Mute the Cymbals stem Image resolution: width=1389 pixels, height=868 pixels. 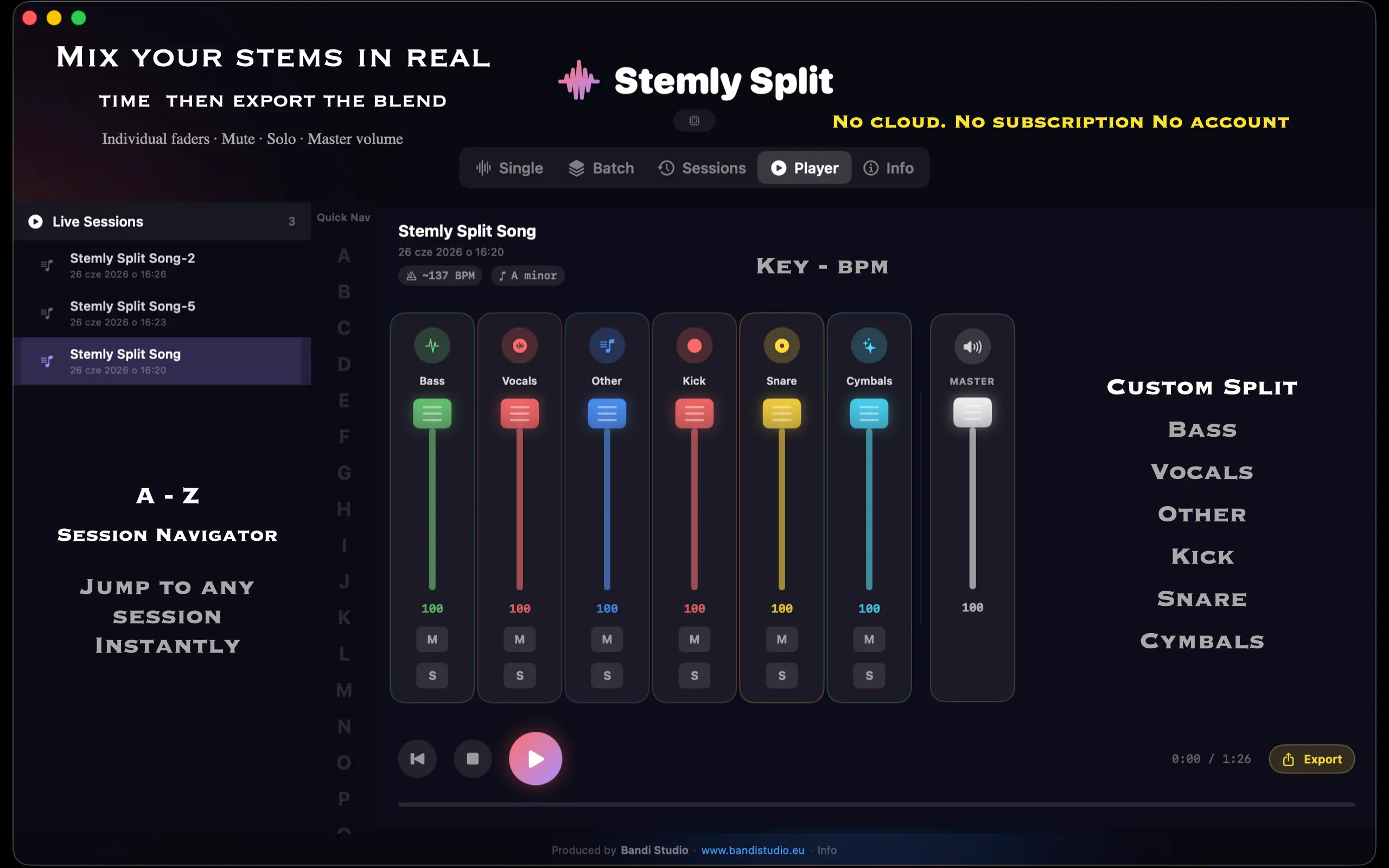click(869, 640)
